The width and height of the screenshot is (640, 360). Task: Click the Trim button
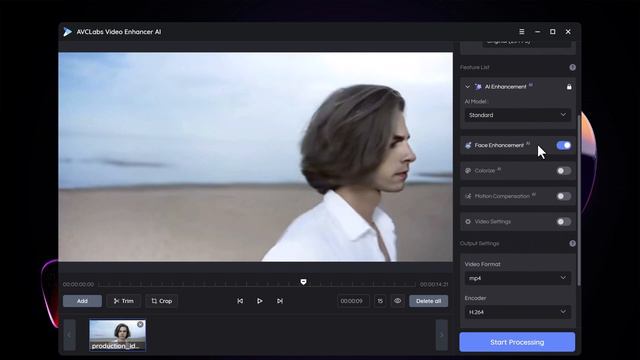(x=124, y=301)
